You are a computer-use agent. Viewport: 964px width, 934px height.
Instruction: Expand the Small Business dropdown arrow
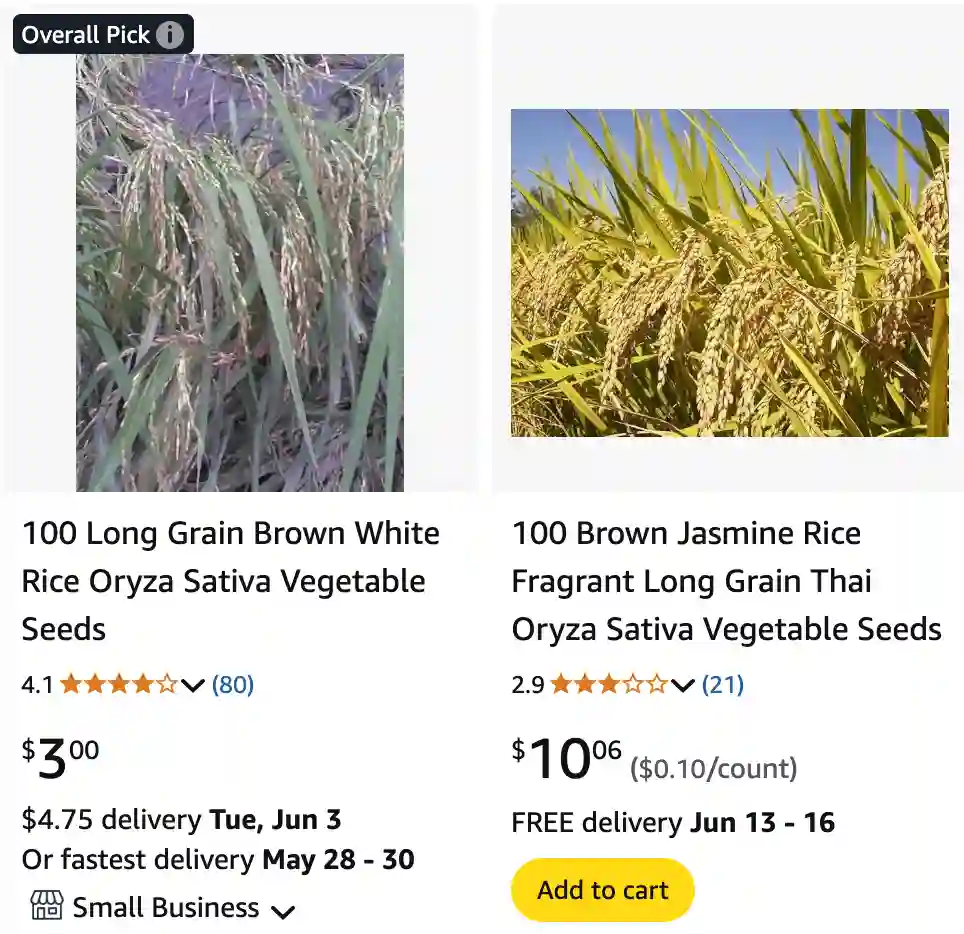coord(283,910)
